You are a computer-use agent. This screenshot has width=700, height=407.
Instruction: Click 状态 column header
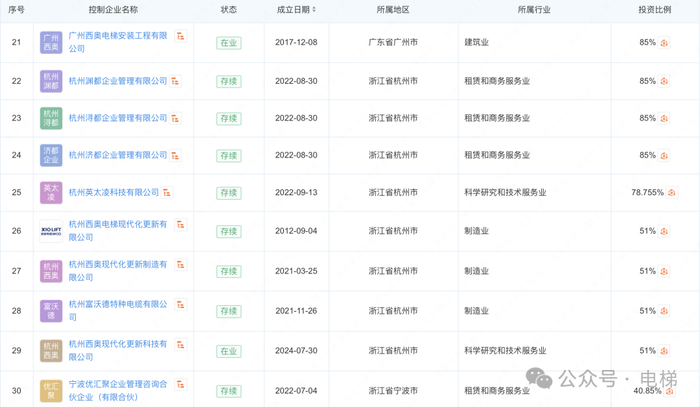pos(229,9)
